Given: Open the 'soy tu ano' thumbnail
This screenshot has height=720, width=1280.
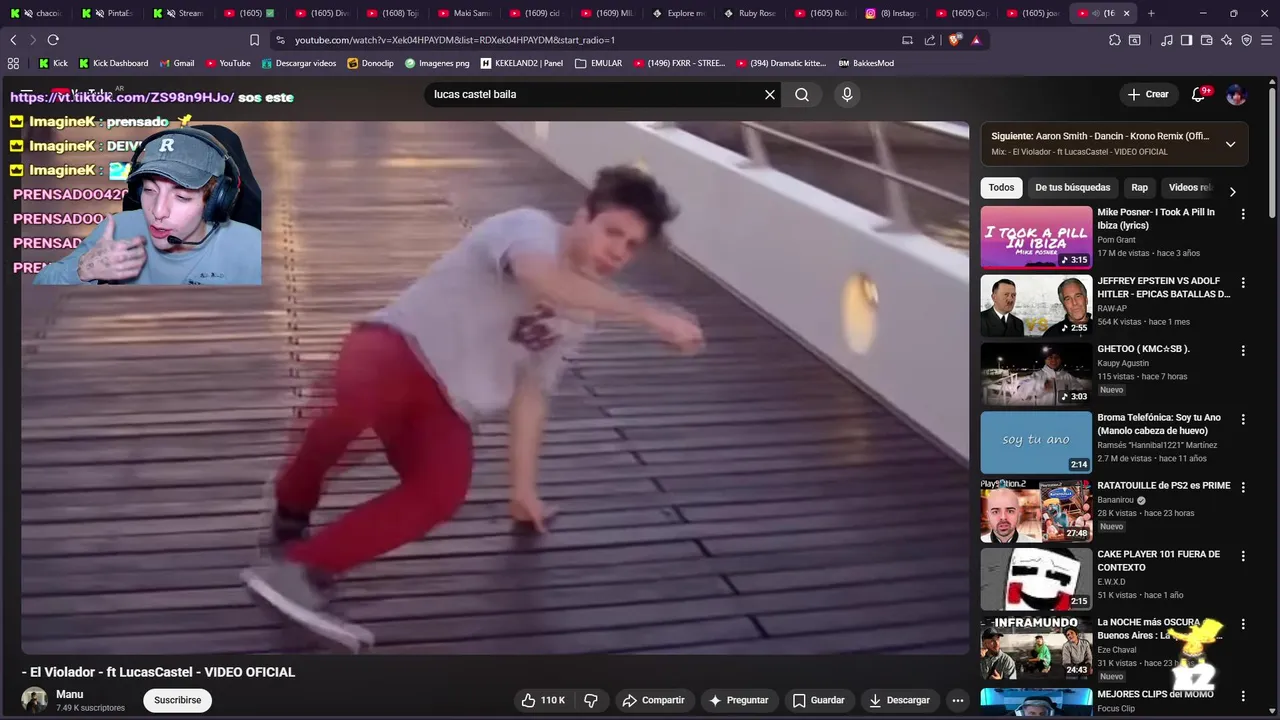Looking at the screenshot, I should click(1036, 442).
